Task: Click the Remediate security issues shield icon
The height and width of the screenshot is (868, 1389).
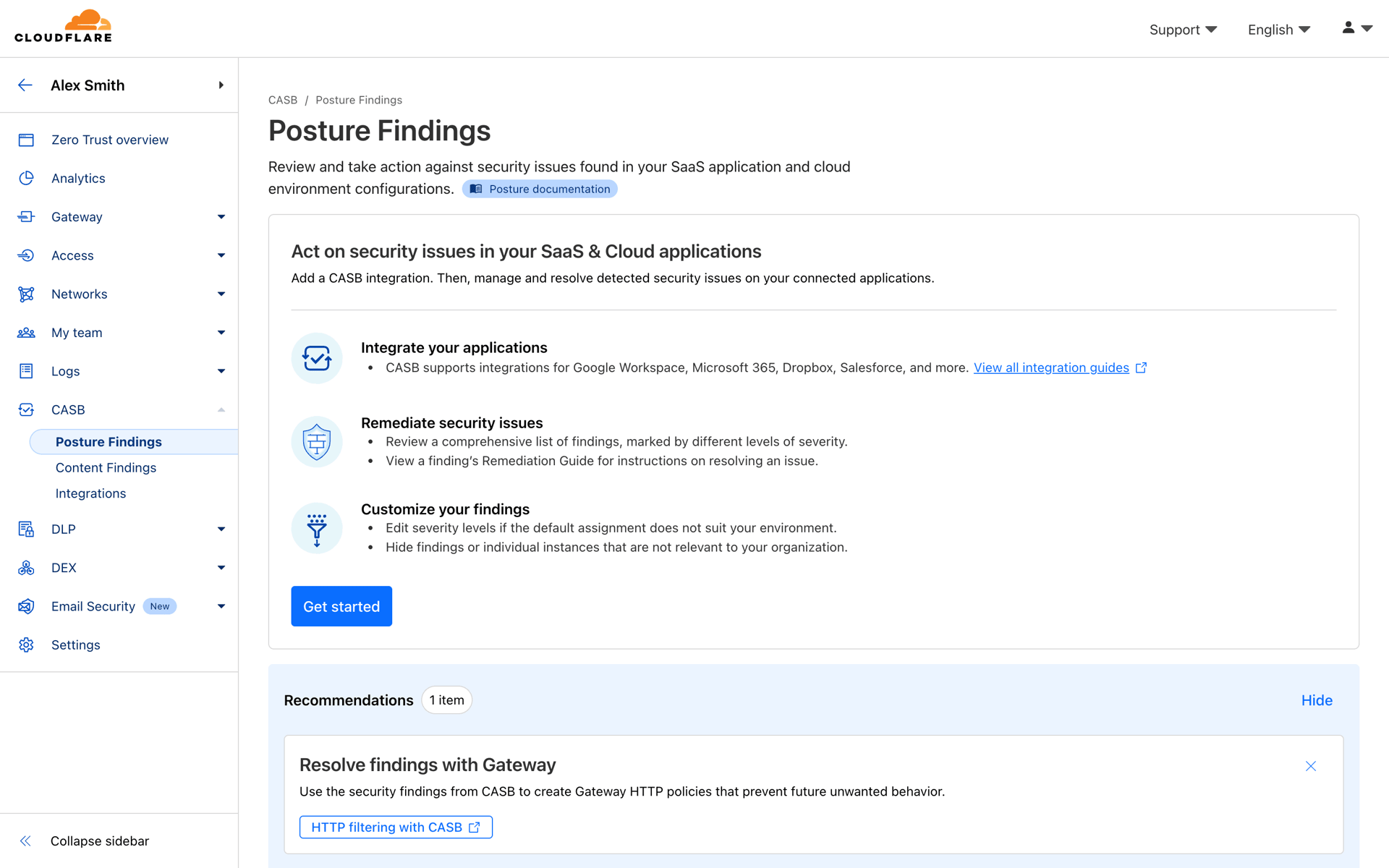Action: click(317, 441)
